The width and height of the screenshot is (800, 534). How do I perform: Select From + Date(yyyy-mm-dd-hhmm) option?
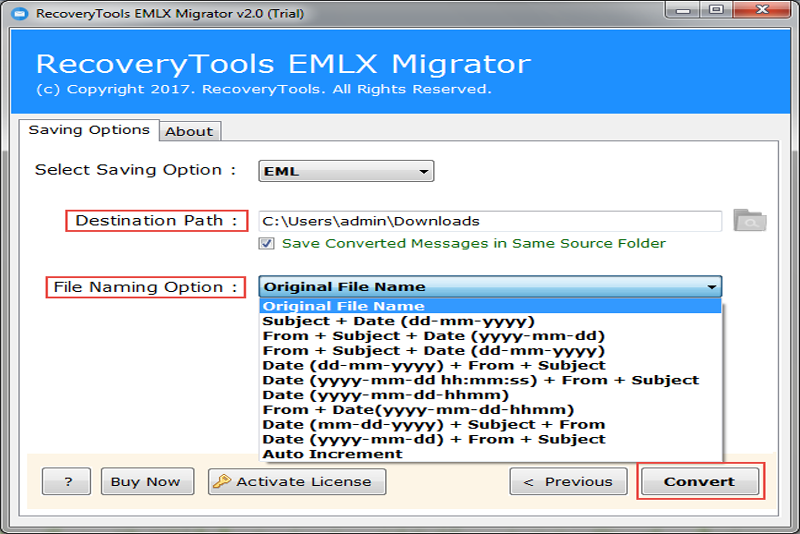(490, 410)
